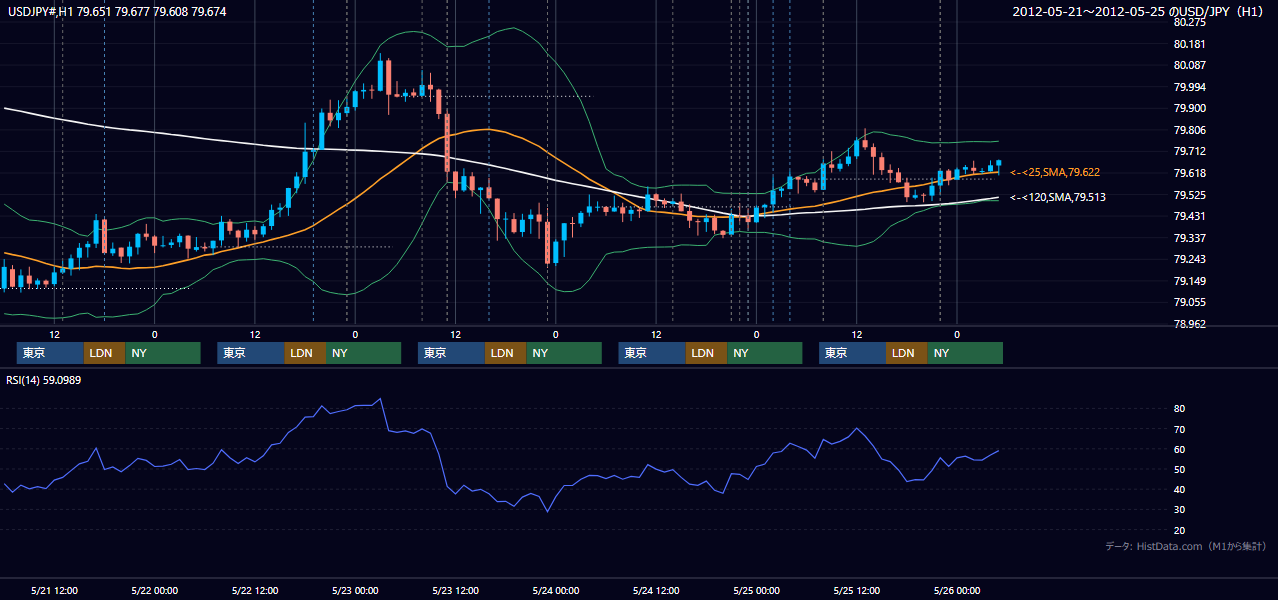Click the RSI axis value 60
The width and height of the screenshot is (1278, 600).
[1180, 449]
